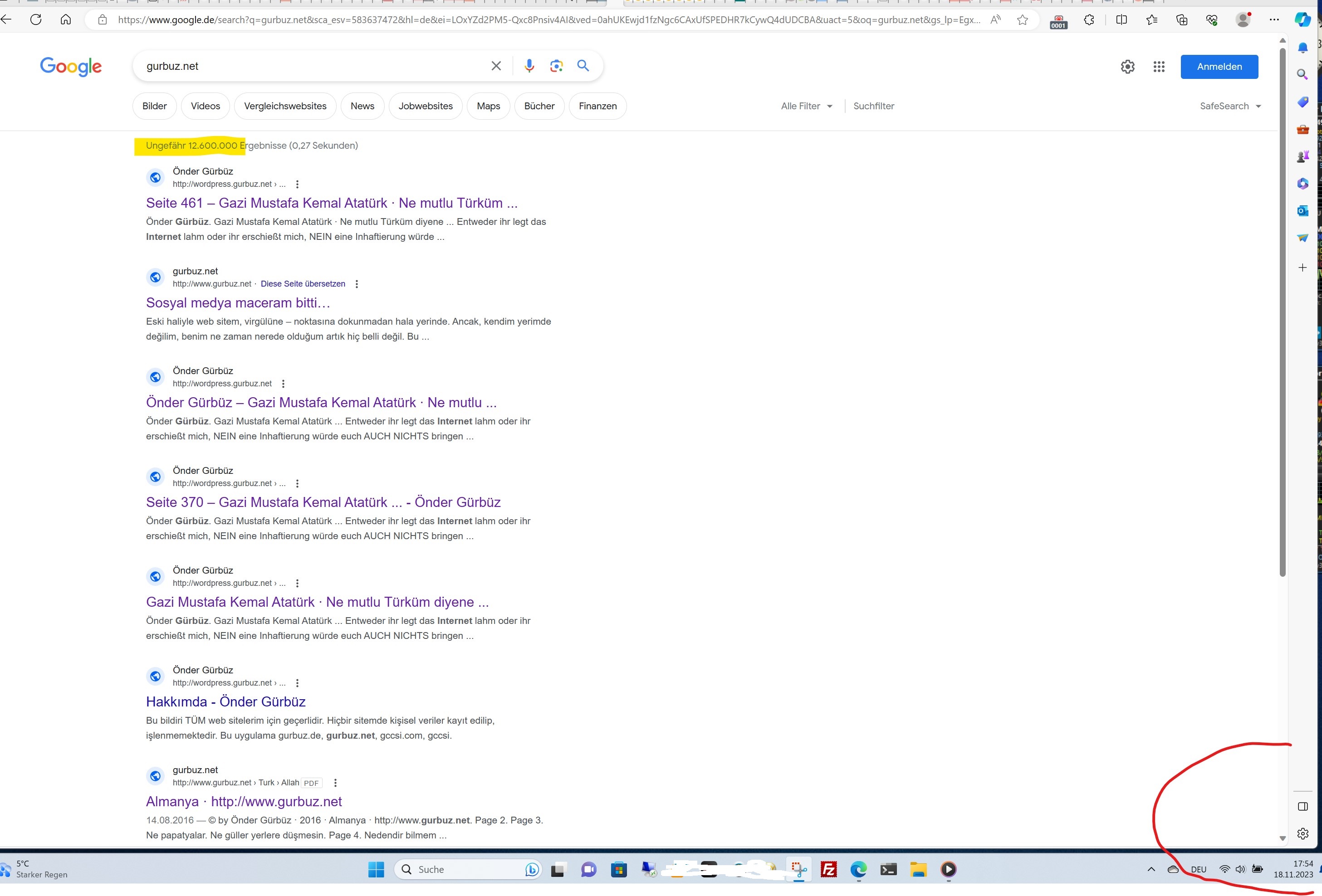The image size is (1322, 896).
Task: Submit search with the magnifier icon
Action: (583, 65)
